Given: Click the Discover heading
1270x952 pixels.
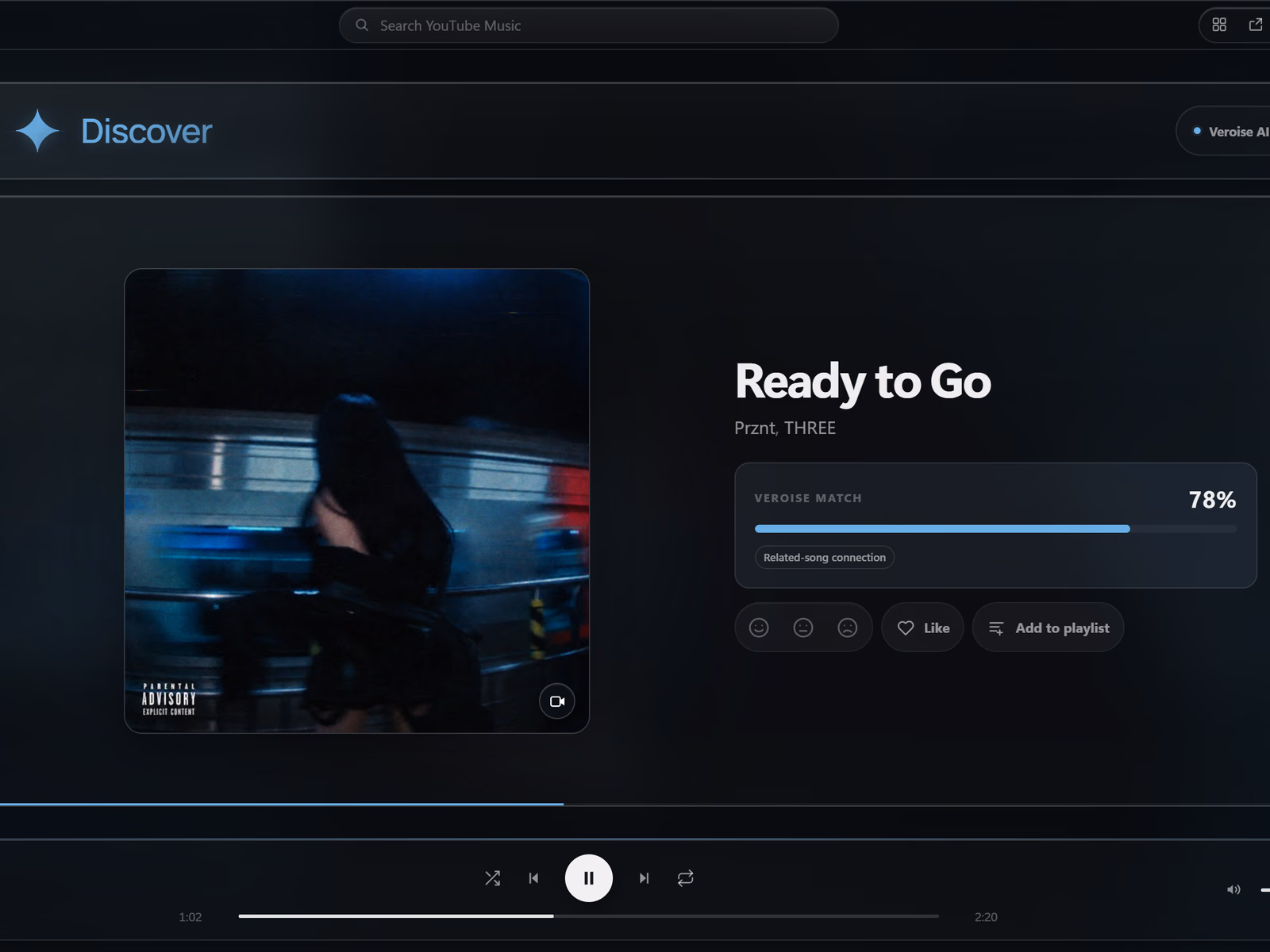Looking at the screenshot, I should tap(147, 131).
